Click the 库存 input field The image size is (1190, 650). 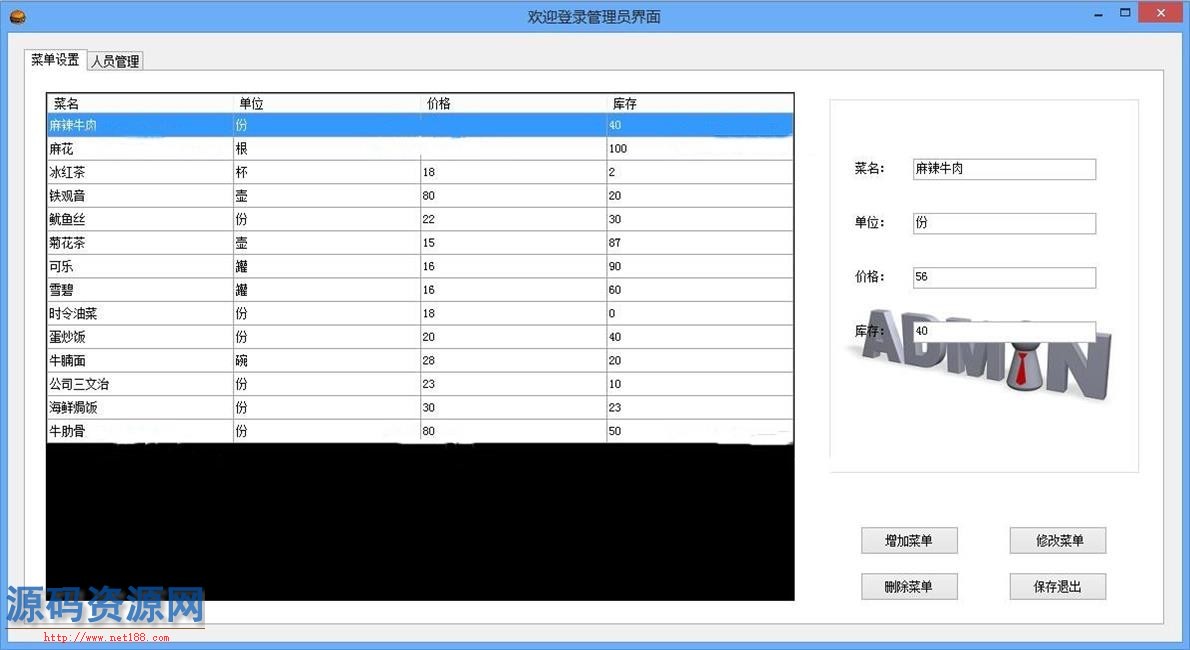coord(1003,331)
